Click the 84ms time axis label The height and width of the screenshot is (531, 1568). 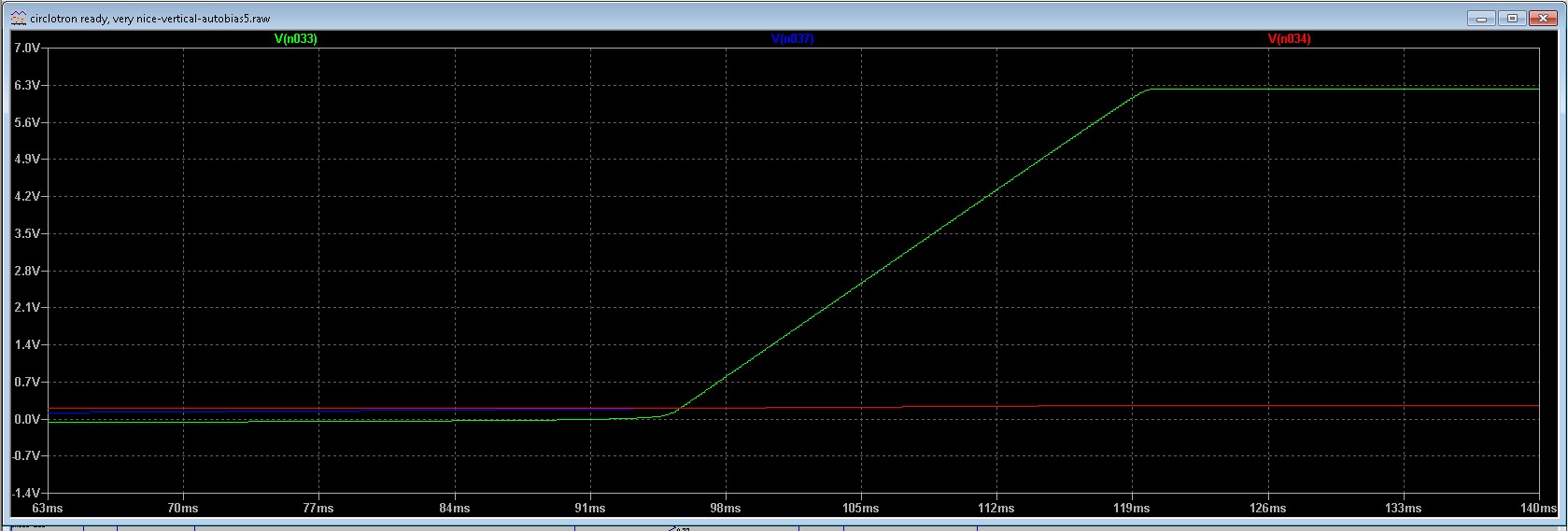coord(455,508)
